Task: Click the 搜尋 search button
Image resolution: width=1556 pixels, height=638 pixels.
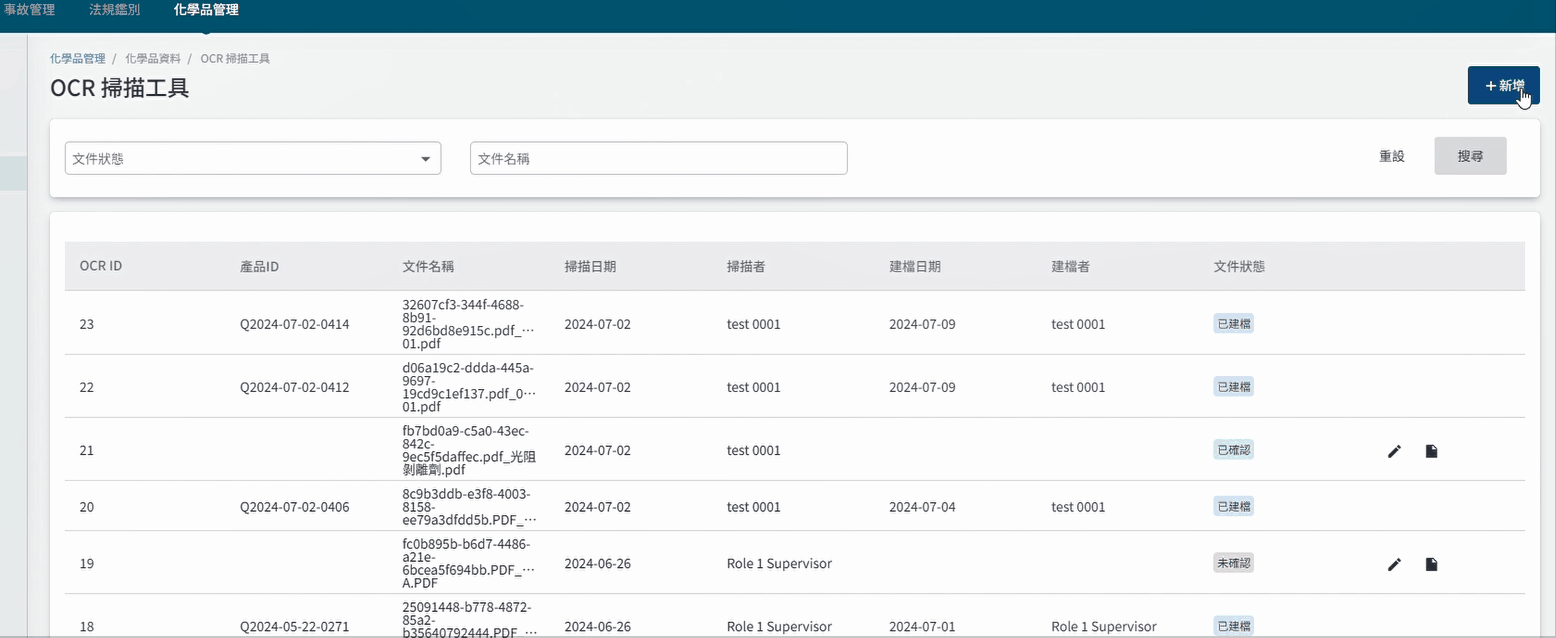Action: 1470,156
